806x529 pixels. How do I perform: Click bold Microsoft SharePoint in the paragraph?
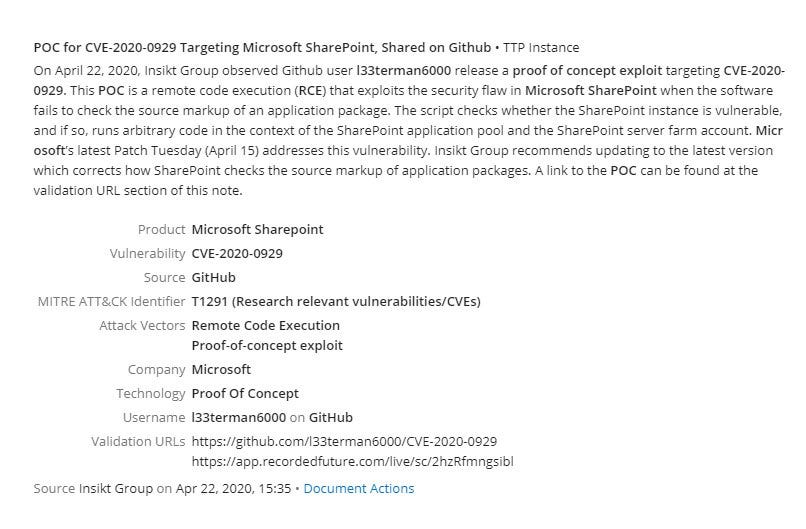tap(591, 90)
